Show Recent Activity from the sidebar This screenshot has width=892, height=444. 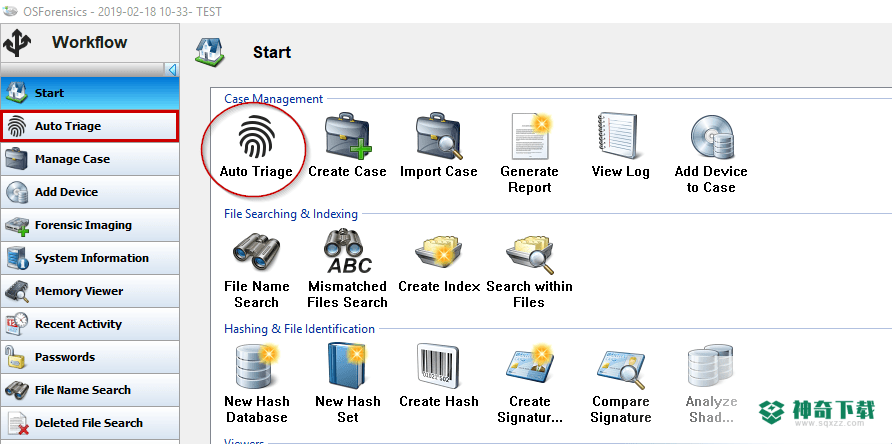tap(90, 324)
